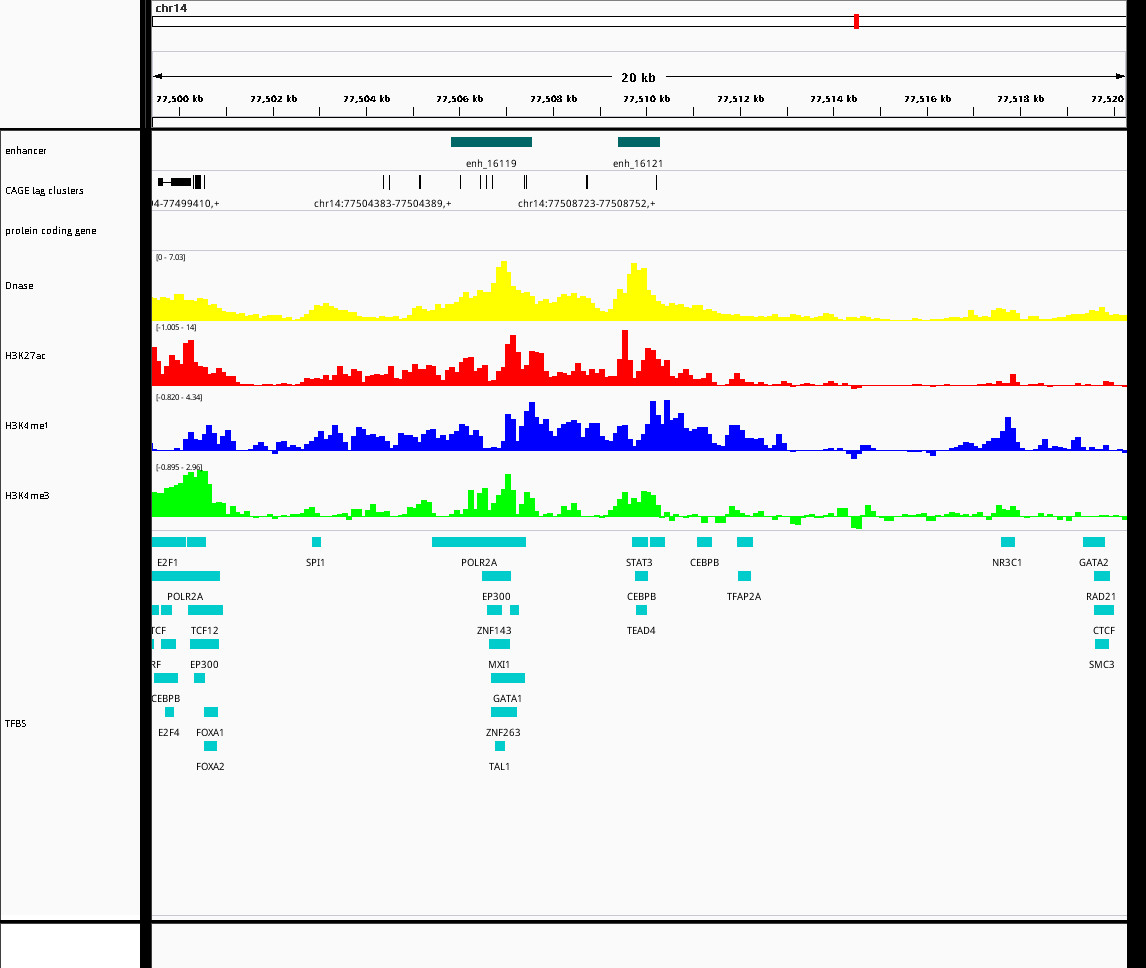Image resolution: width=1146 pixels, height=968 pixels.
Task: Select the NR3C1 binding site block
Action: pos(1007,542)
